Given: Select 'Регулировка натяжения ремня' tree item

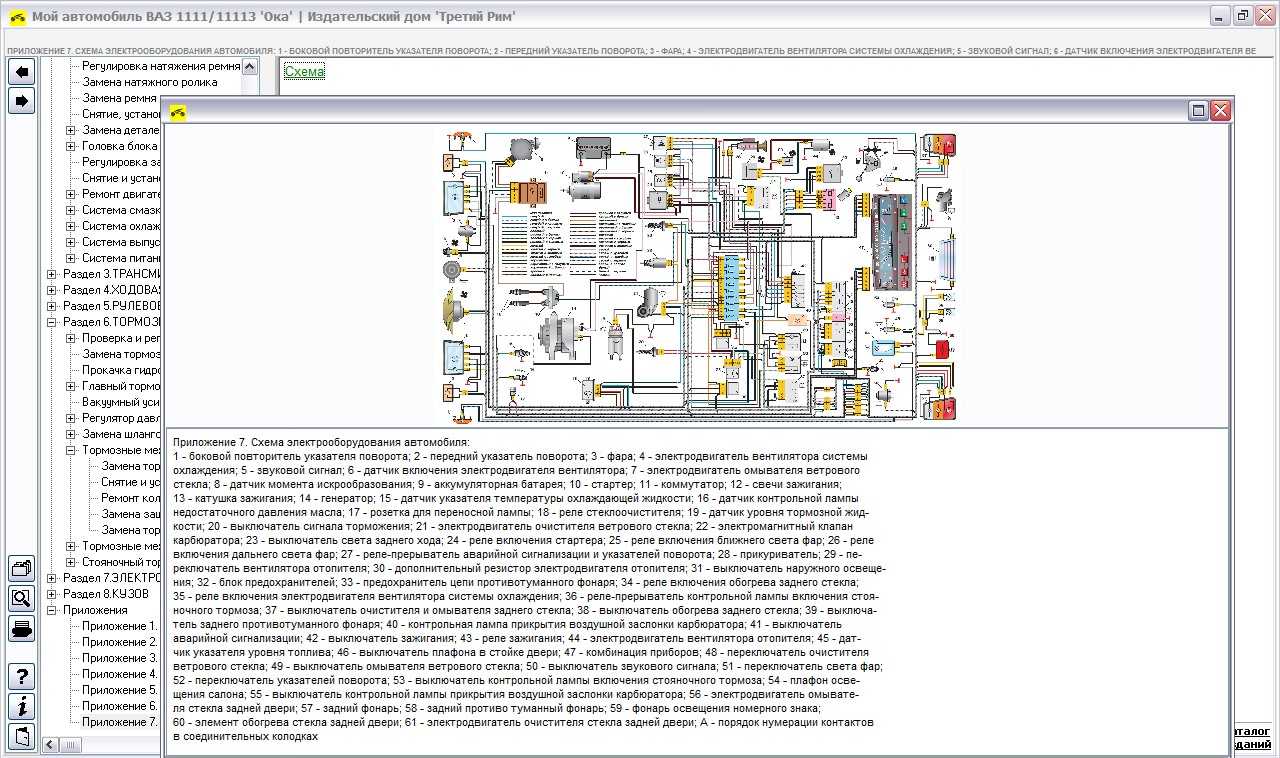Looking at the screenshot, I should [161, 66].
